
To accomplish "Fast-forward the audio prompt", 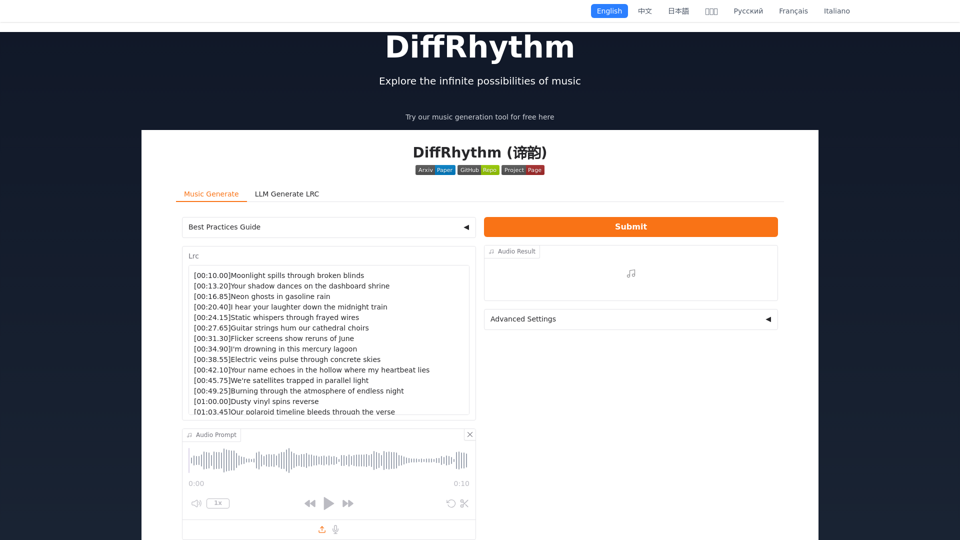I will [x=348, y=503].
